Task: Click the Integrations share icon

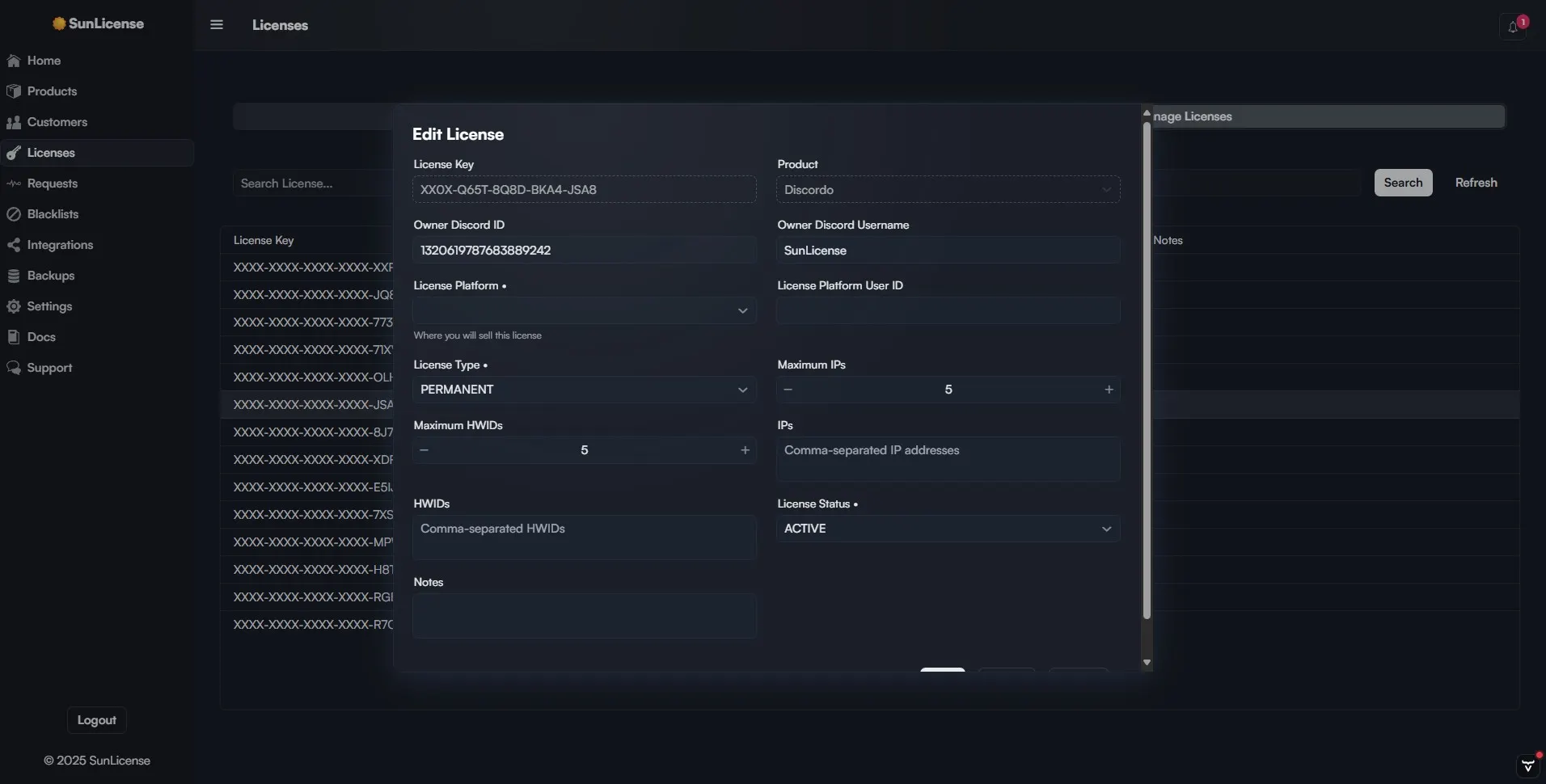Action: [14, 245]
